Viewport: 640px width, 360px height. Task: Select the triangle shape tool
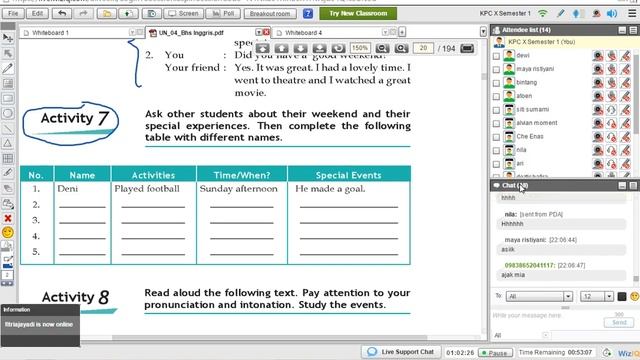click(8, 143)
